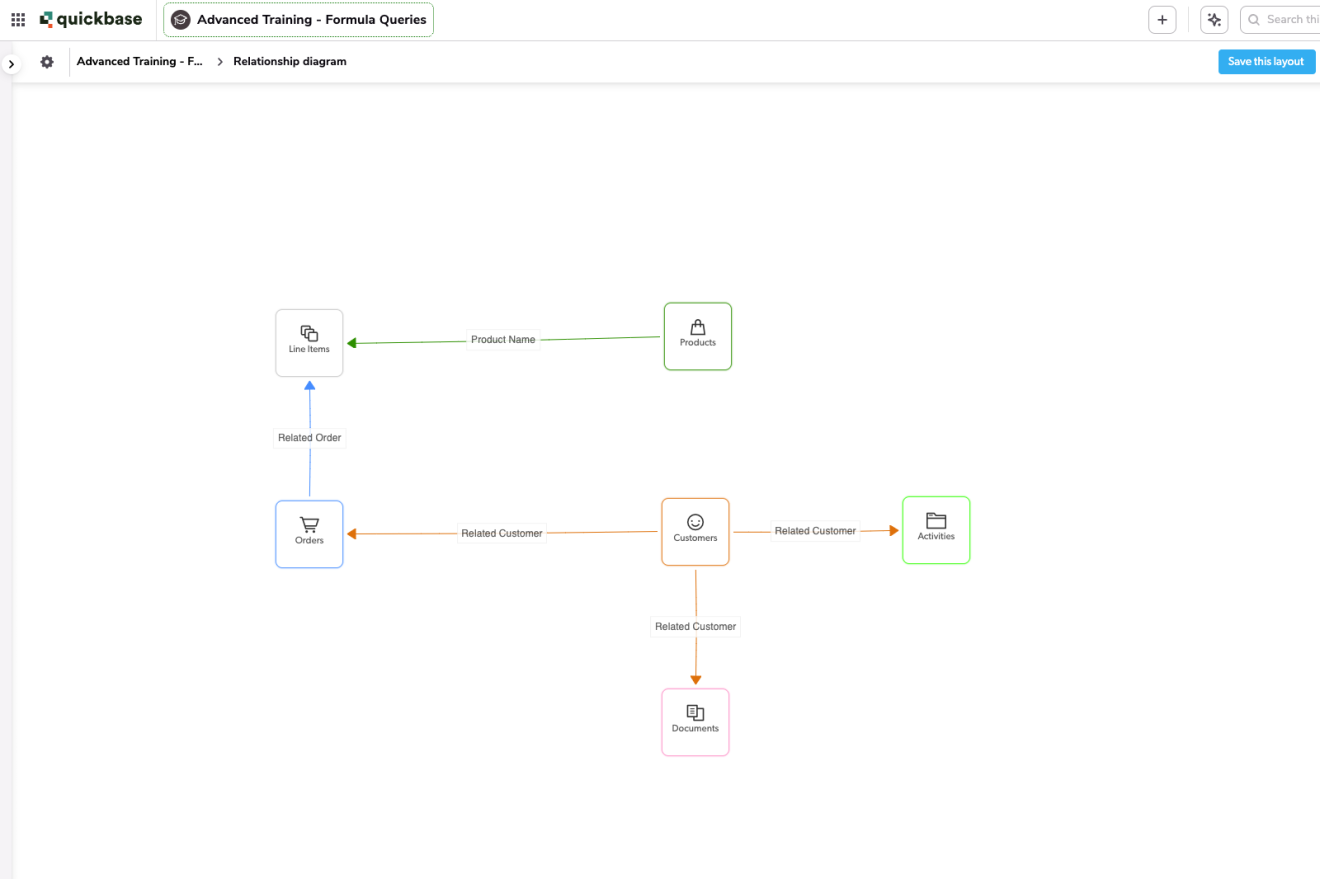Select the Customers table node
This screenshot has width=1320, height=879.
click(x=695, y=531)
